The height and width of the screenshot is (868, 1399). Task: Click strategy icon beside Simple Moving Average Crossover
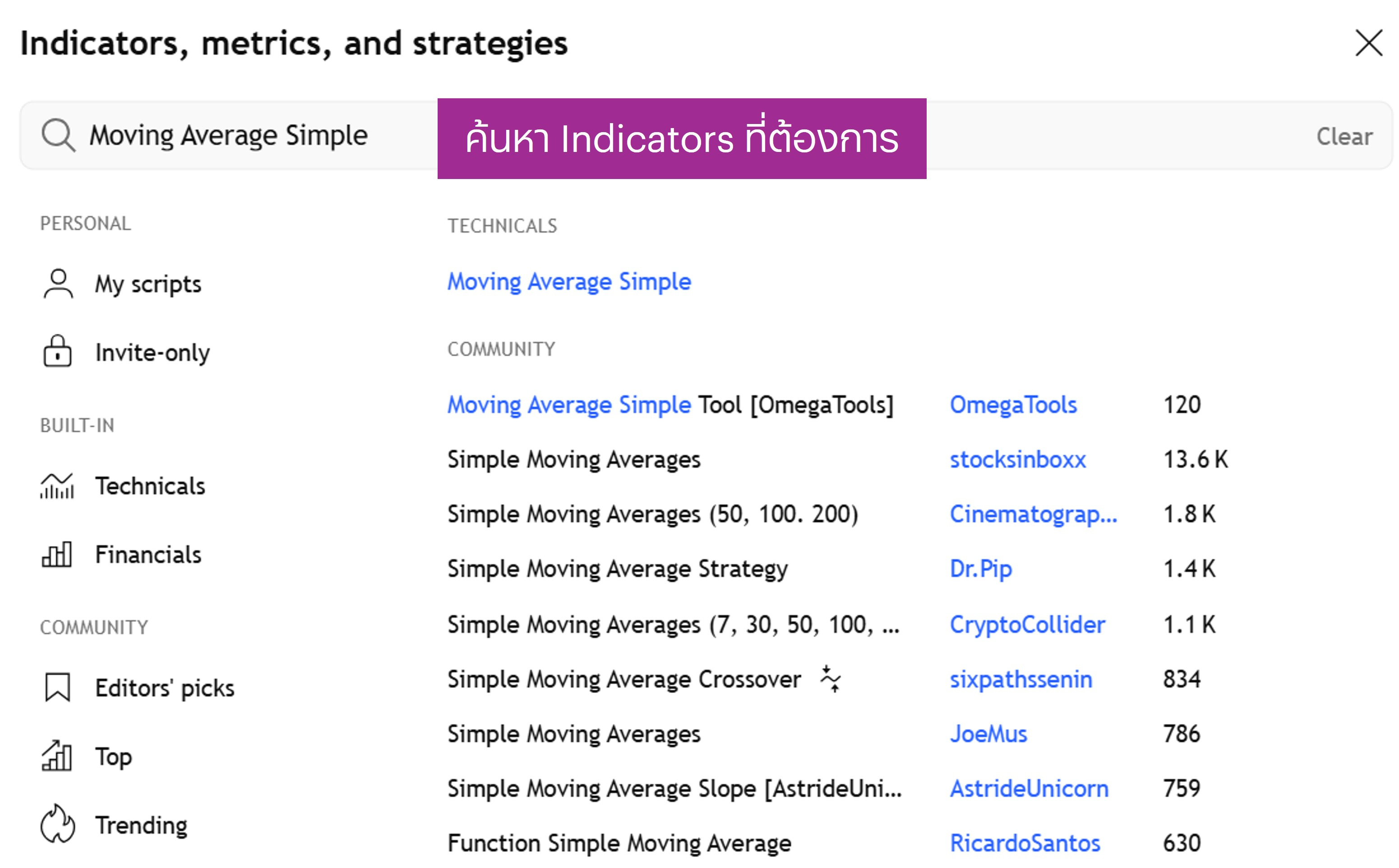coord(831,679)
